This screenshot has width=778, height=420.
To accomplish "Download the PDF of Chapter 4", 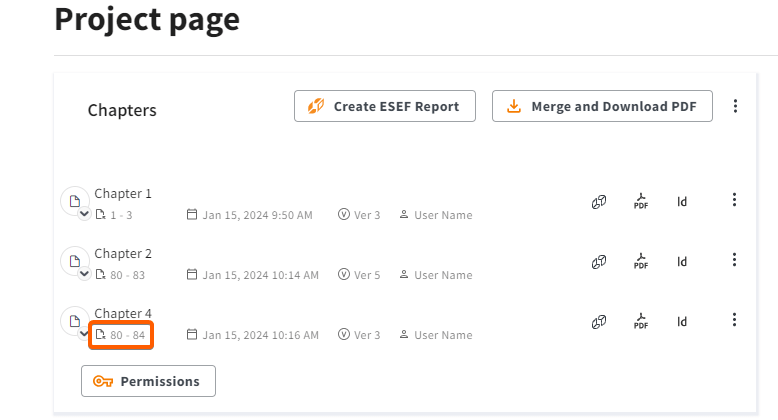I will pyautogui.click(x=641, y=322).
